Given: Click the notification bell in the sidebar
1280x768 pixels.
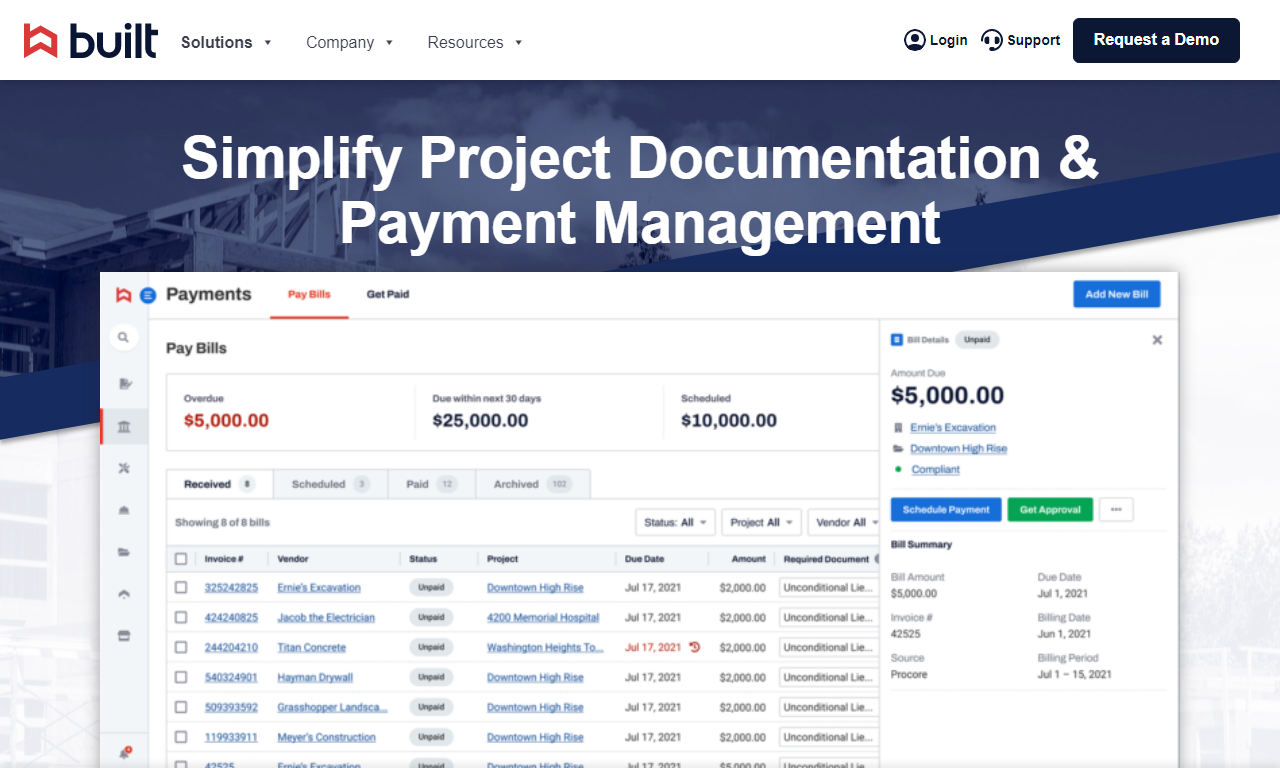Looking at the screenshot, I should click(125, 752).
